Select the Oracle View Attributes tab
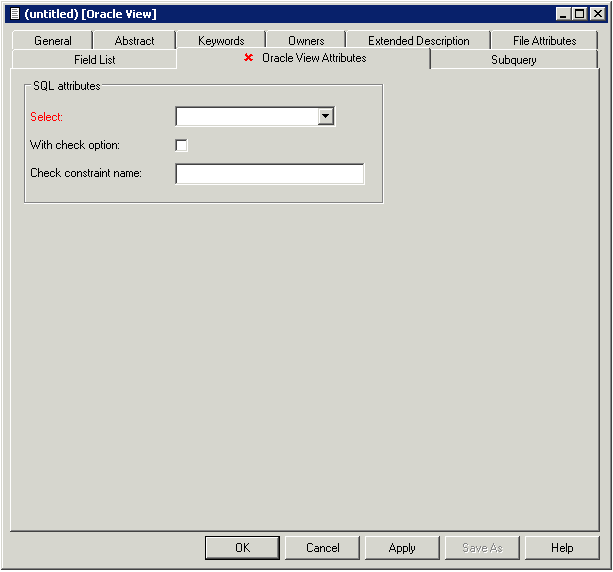Image resolution: width=613 pixels, height=572 pixels. click(313, 59)
